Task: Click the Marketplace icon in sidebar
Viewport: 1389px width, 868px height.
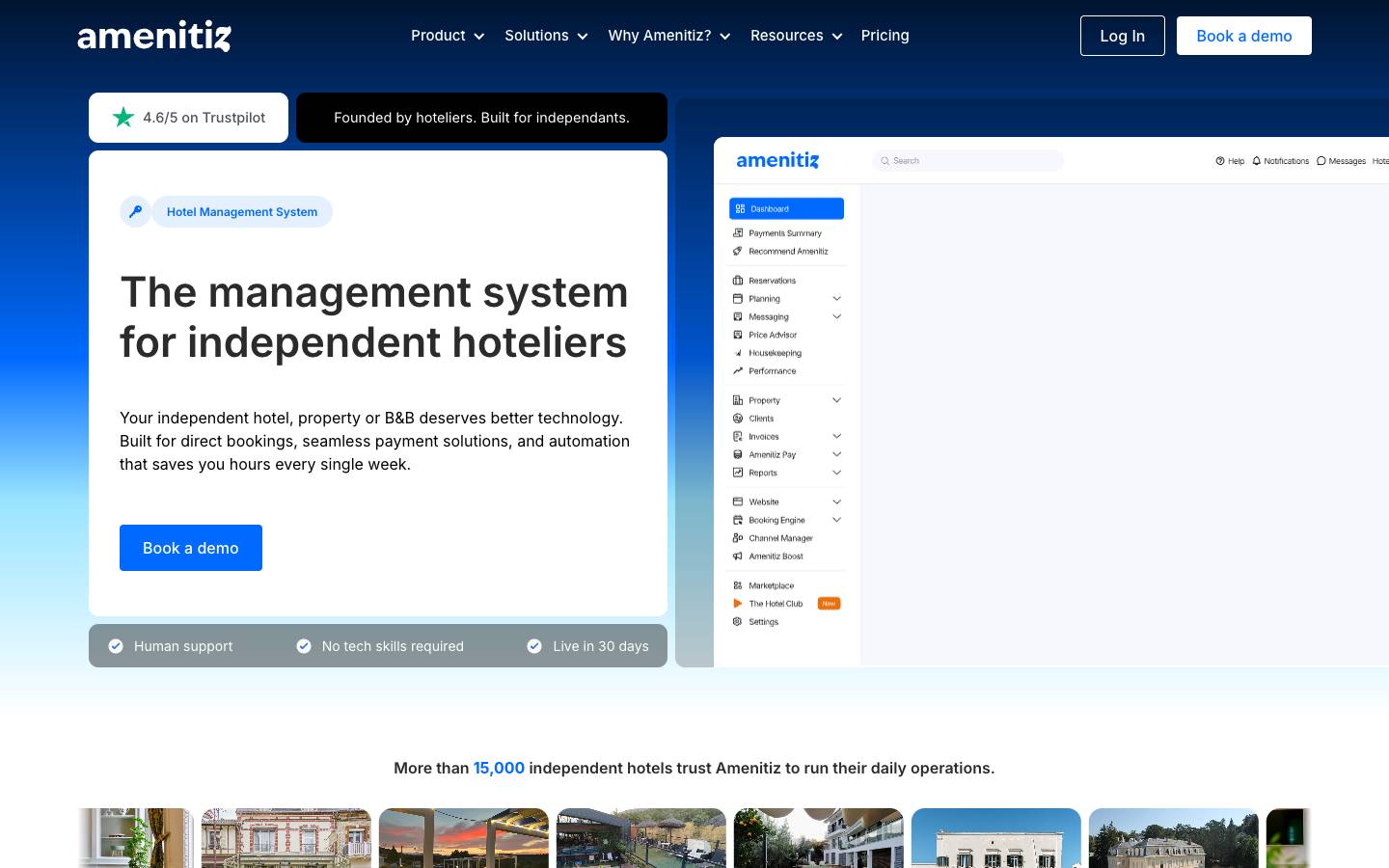Action: (x=738, y=585)
